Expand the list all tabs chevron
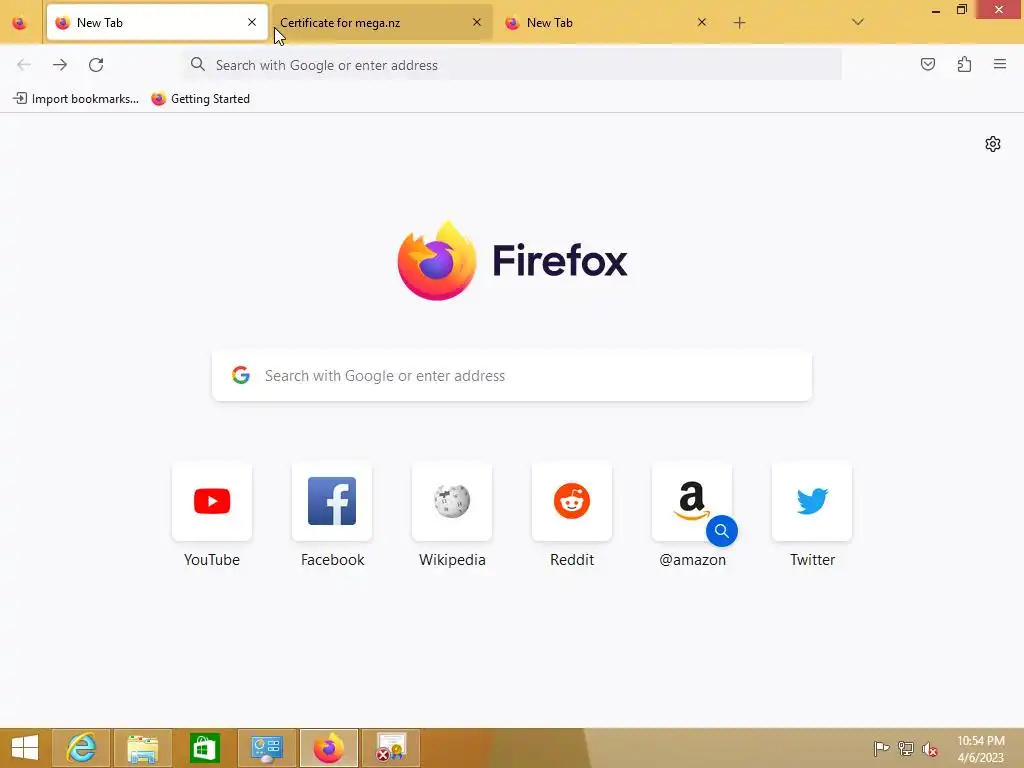 [858, 22]
